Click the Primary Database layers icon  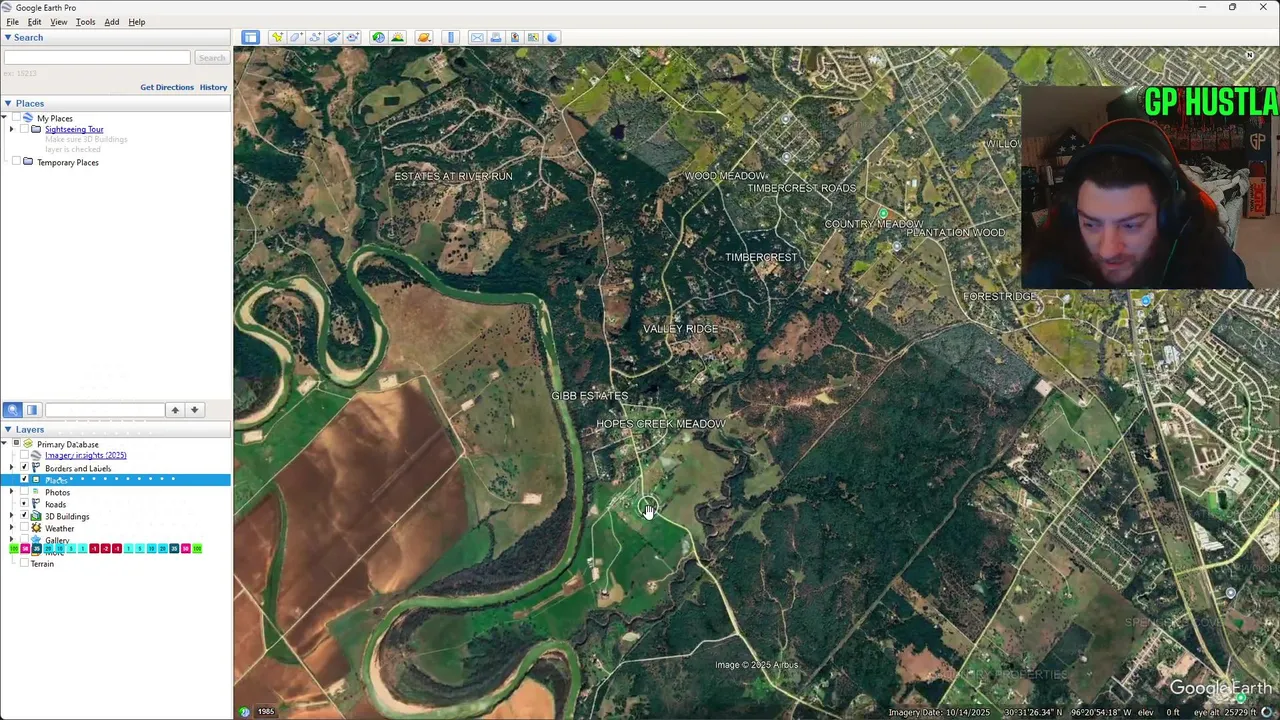[x=28, y=444]
